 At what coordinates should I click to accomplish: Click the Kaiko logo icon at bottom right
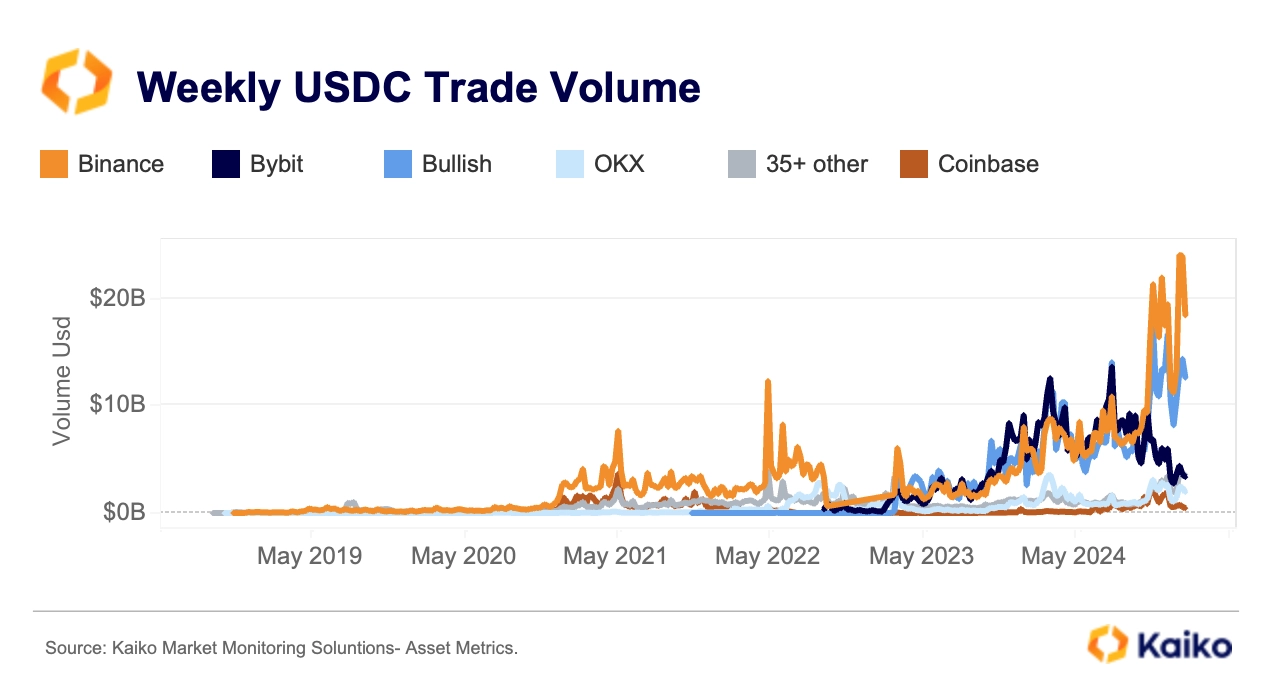(x=1107, y=643)
